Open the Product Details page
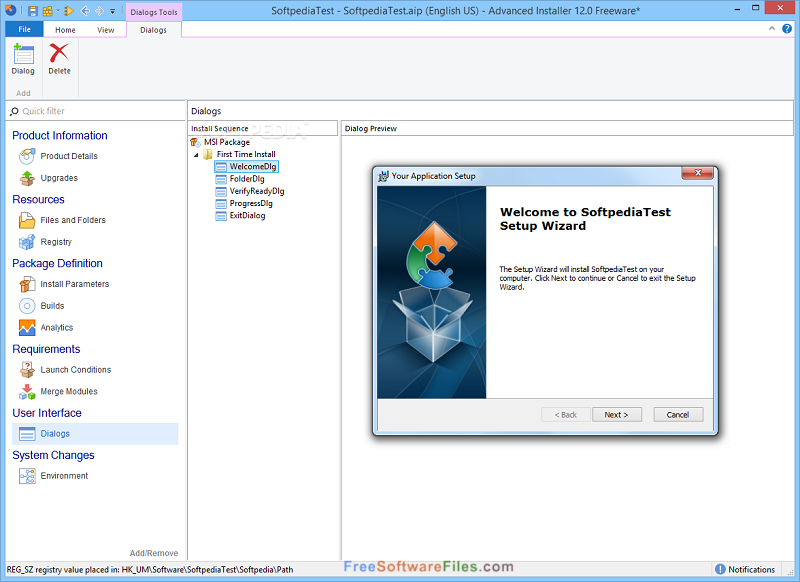This screenshot has height=582, width=800. pyautogui.click(x=69, y=156)
